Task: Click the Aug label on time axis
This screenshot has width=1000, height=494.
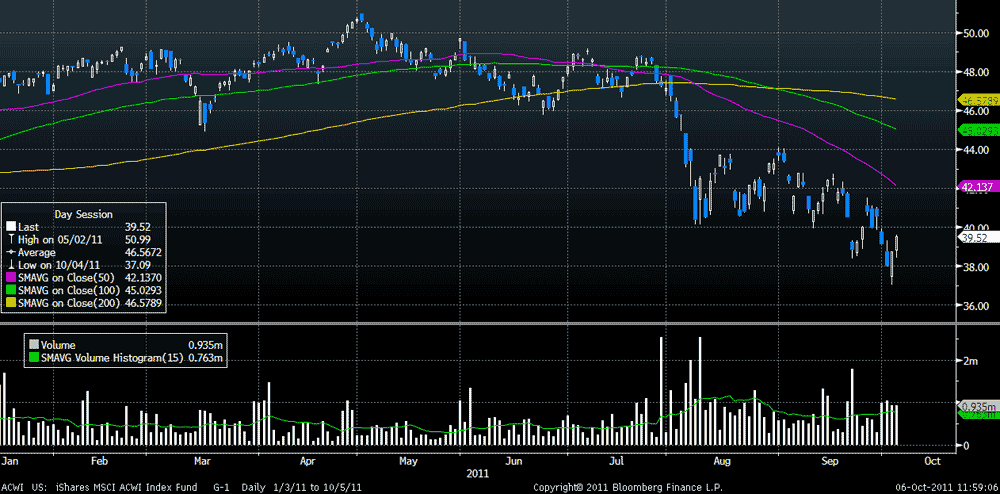Action: (721, 460)
